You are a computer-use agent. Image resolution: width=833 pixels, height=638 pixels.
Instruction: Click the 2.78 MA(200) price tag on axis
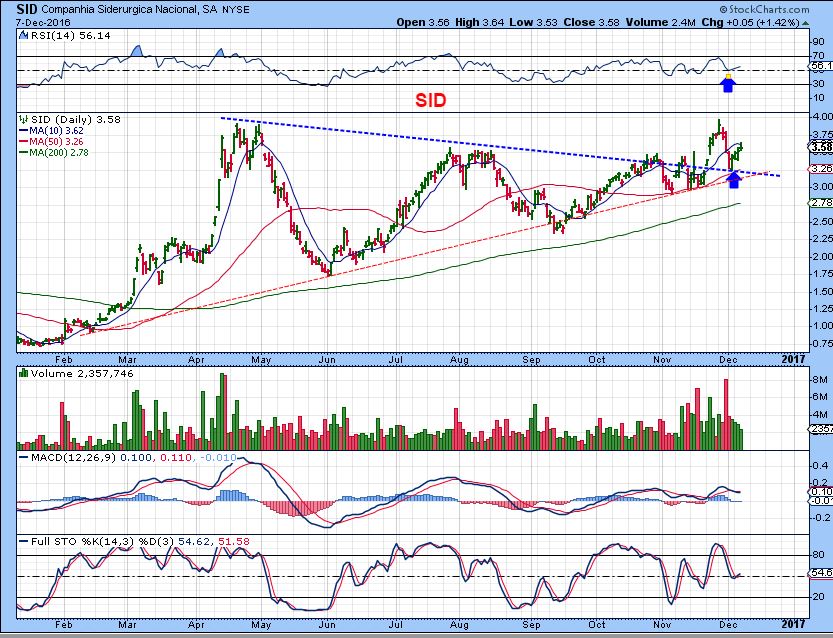click(821, 203)
